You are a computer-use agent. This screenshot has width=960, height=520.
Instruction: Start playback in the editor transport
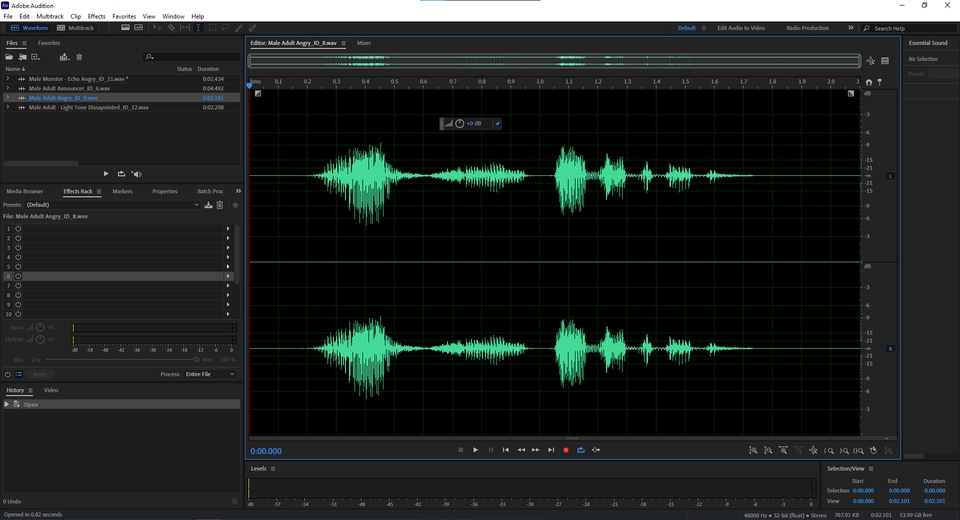475,450
